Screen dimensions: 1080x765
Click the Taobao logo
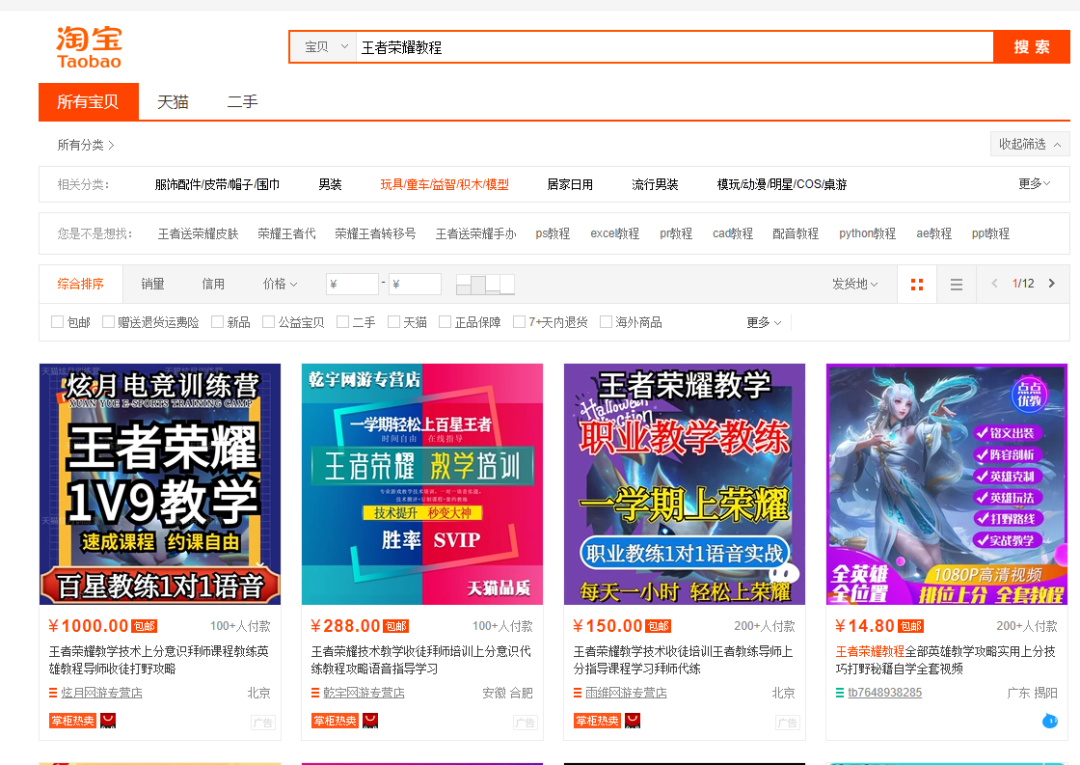[x=89, y=47]
